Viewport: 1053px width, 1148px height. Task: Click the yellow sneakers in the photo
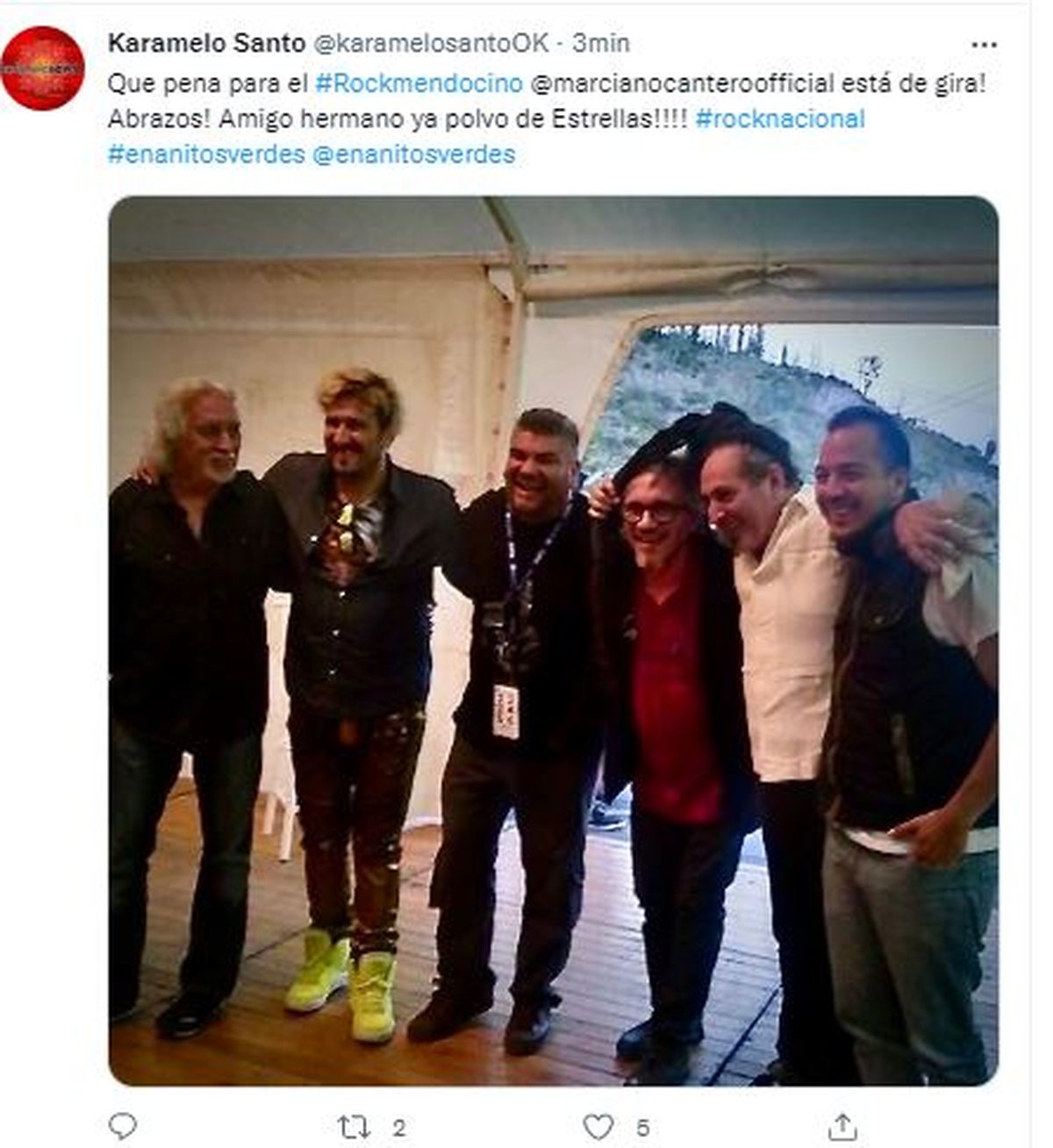click(344, 983)
